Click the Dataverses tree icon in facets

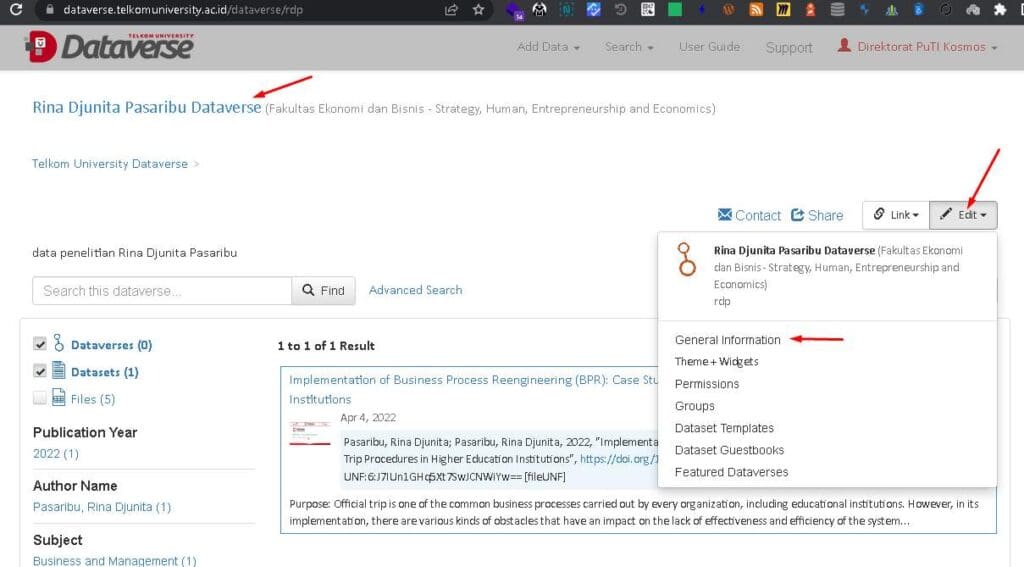[x=59, y=343]
